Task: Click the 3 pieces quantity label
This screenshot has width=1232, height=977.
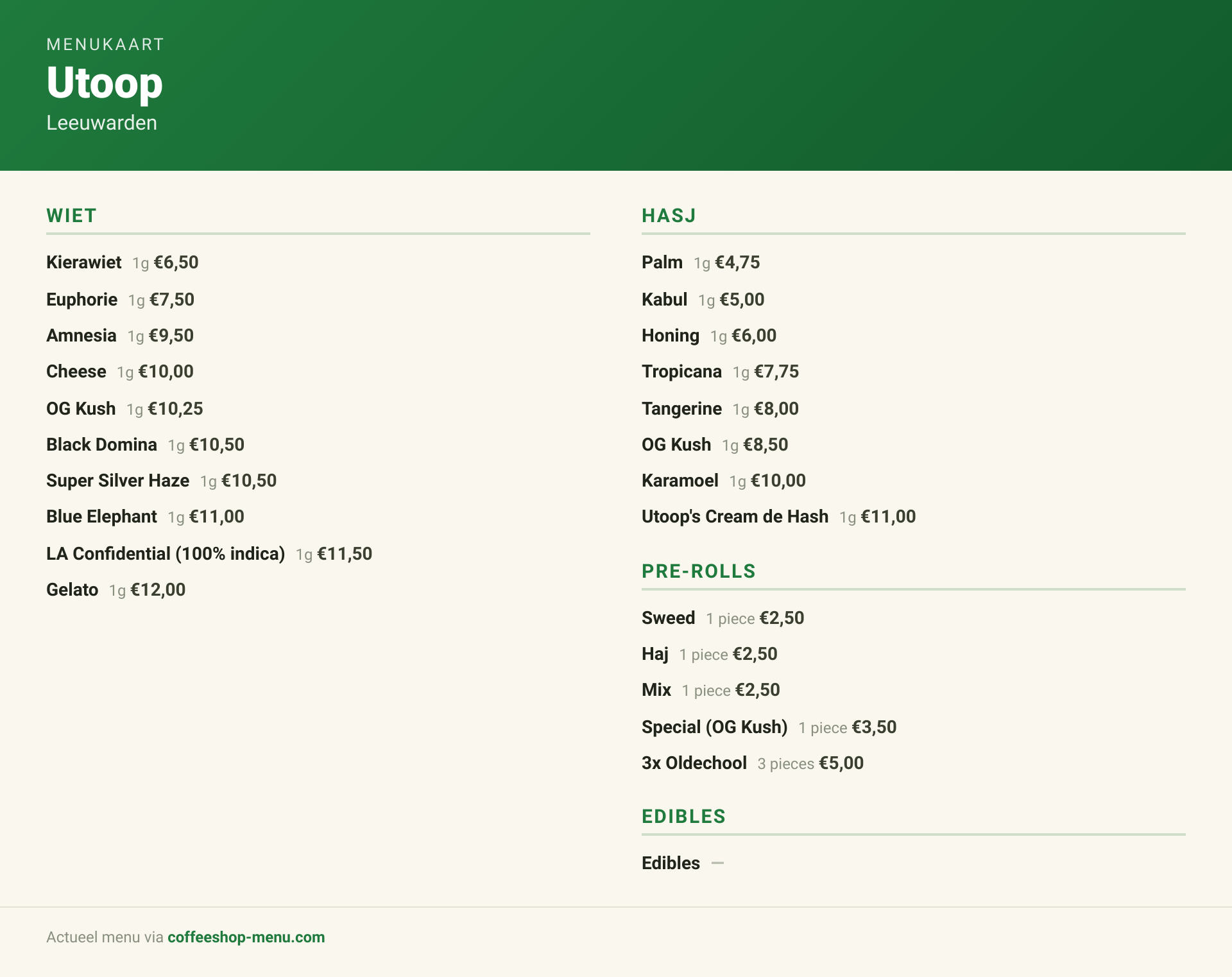Action: (785, 764)
